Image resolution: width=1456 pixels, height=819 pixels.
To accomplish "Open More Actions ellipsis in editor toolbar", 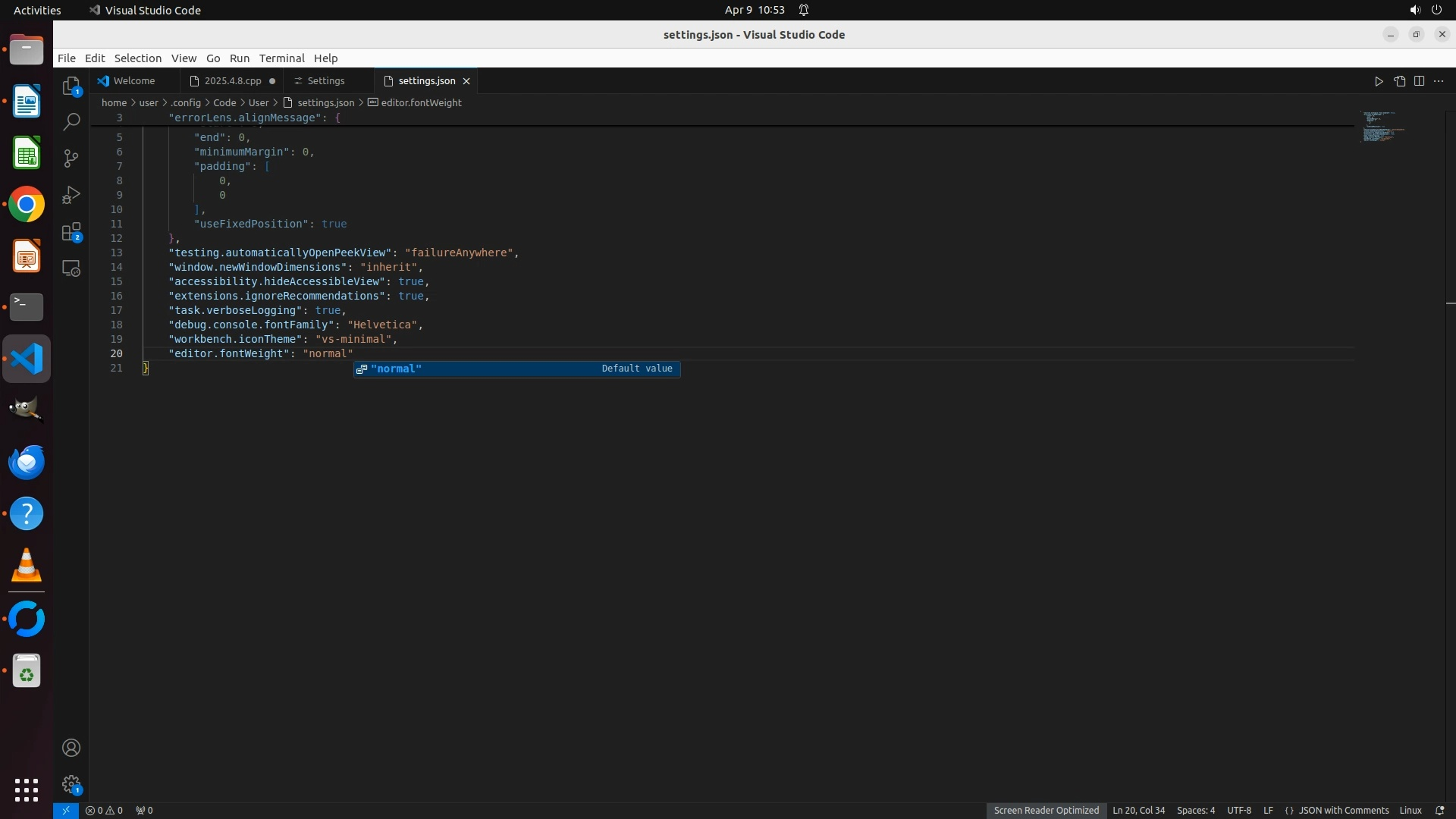I will [1439, 81].
